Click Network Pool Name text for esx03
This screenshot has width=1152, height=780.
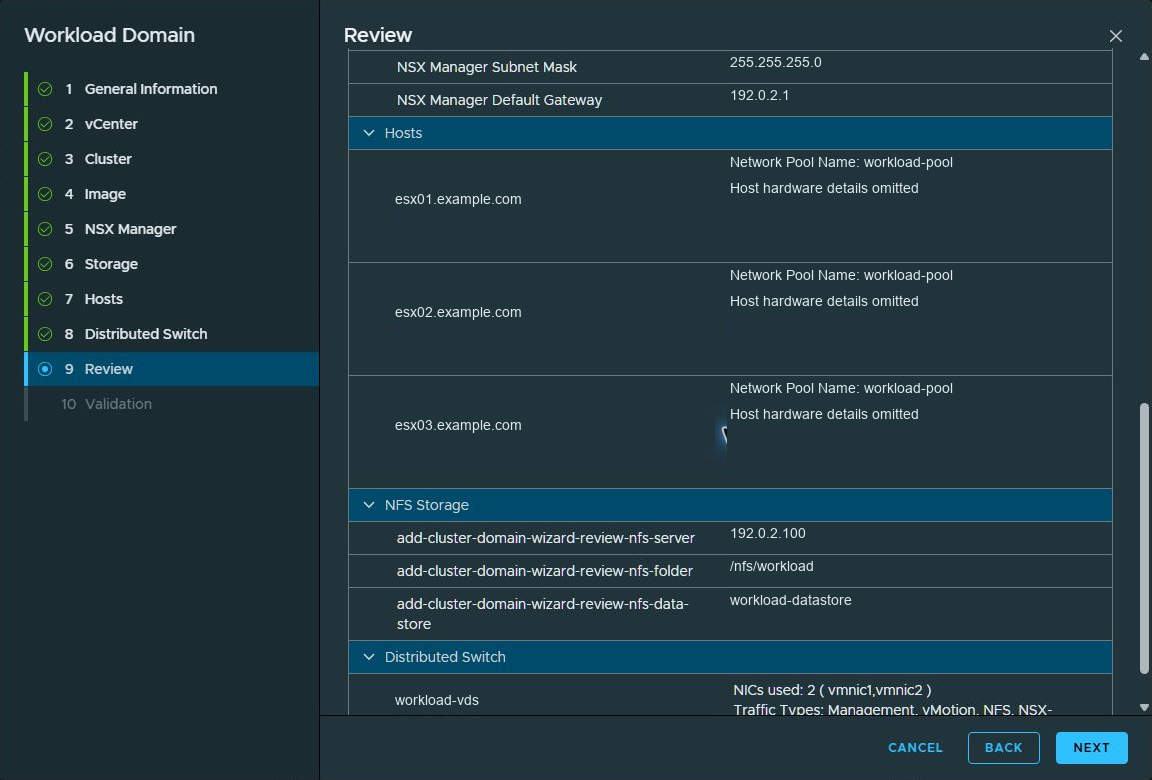(x=841, y=389)
